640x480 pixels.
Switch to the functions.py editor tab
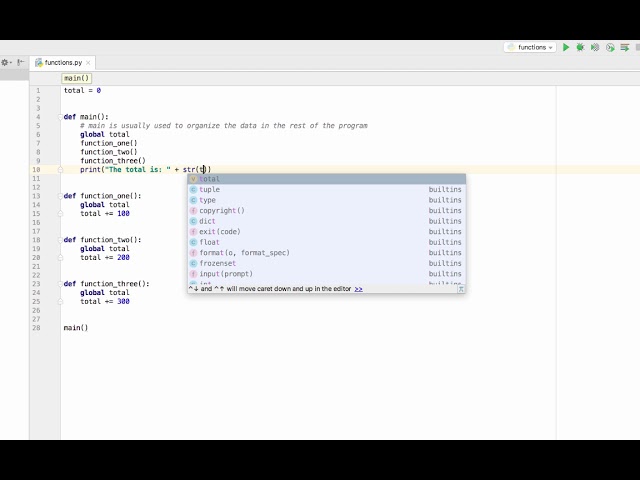[63, 62]
